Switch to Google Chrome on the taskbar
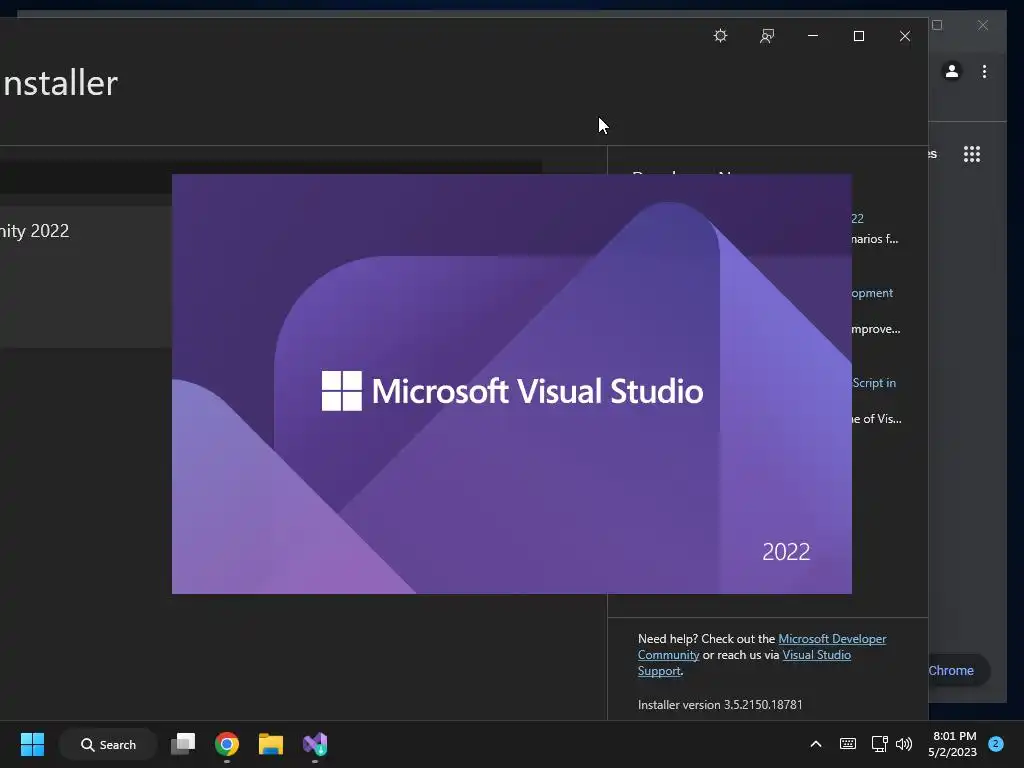The width and height of the screenshot is (1024, 768). coord(227,744)
